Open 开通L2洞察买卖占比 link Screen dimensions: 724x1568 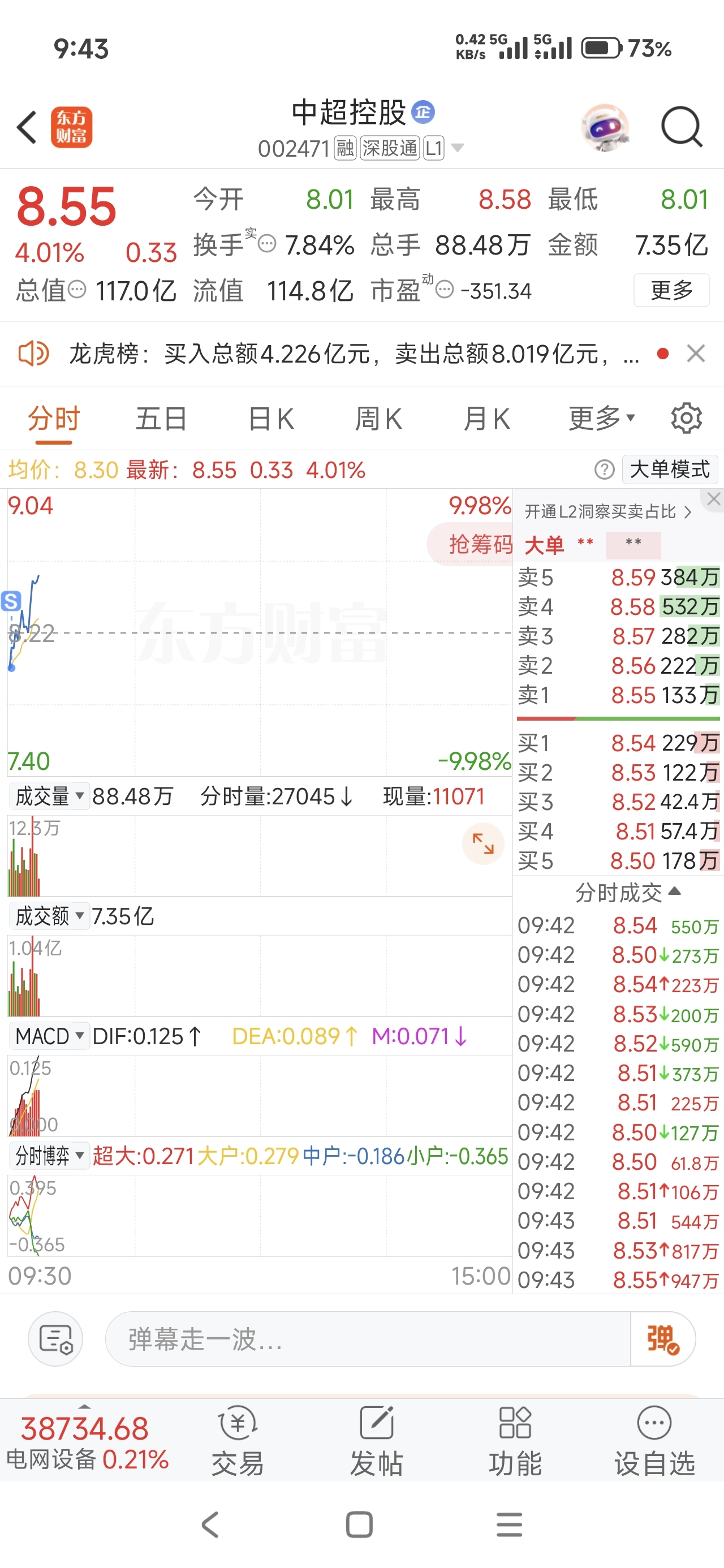pyautogui.click(x=607, y=511)
